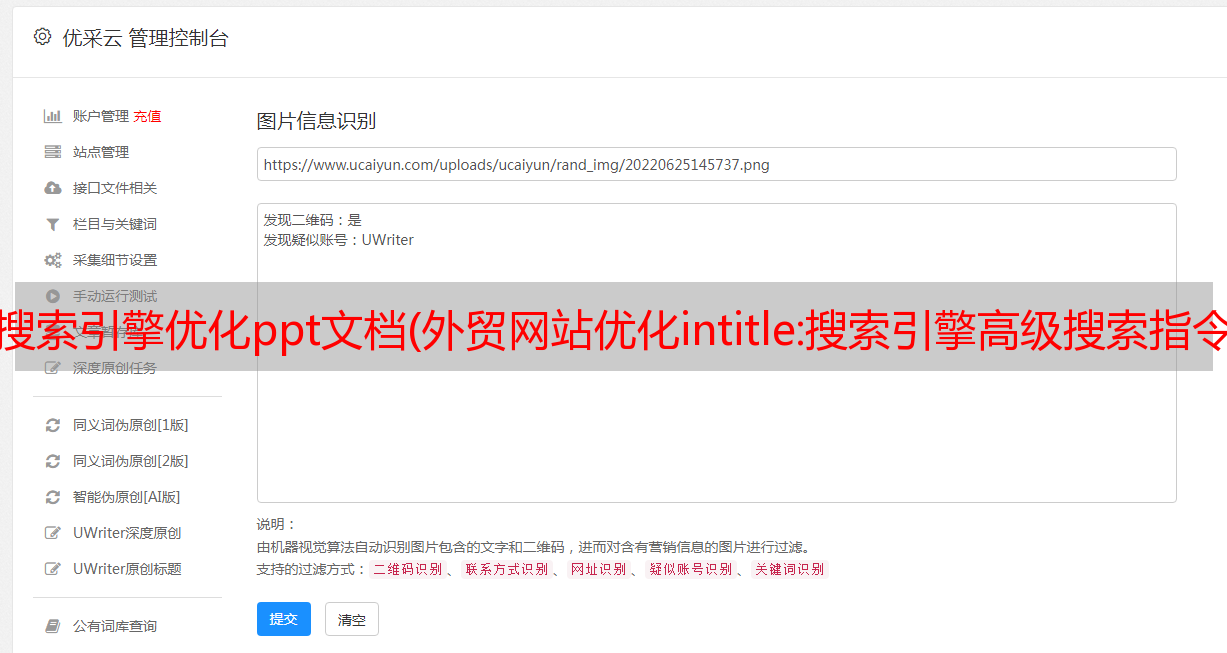Open 站点管理 menu item
1227x653 pixels.
coord(101,152)
